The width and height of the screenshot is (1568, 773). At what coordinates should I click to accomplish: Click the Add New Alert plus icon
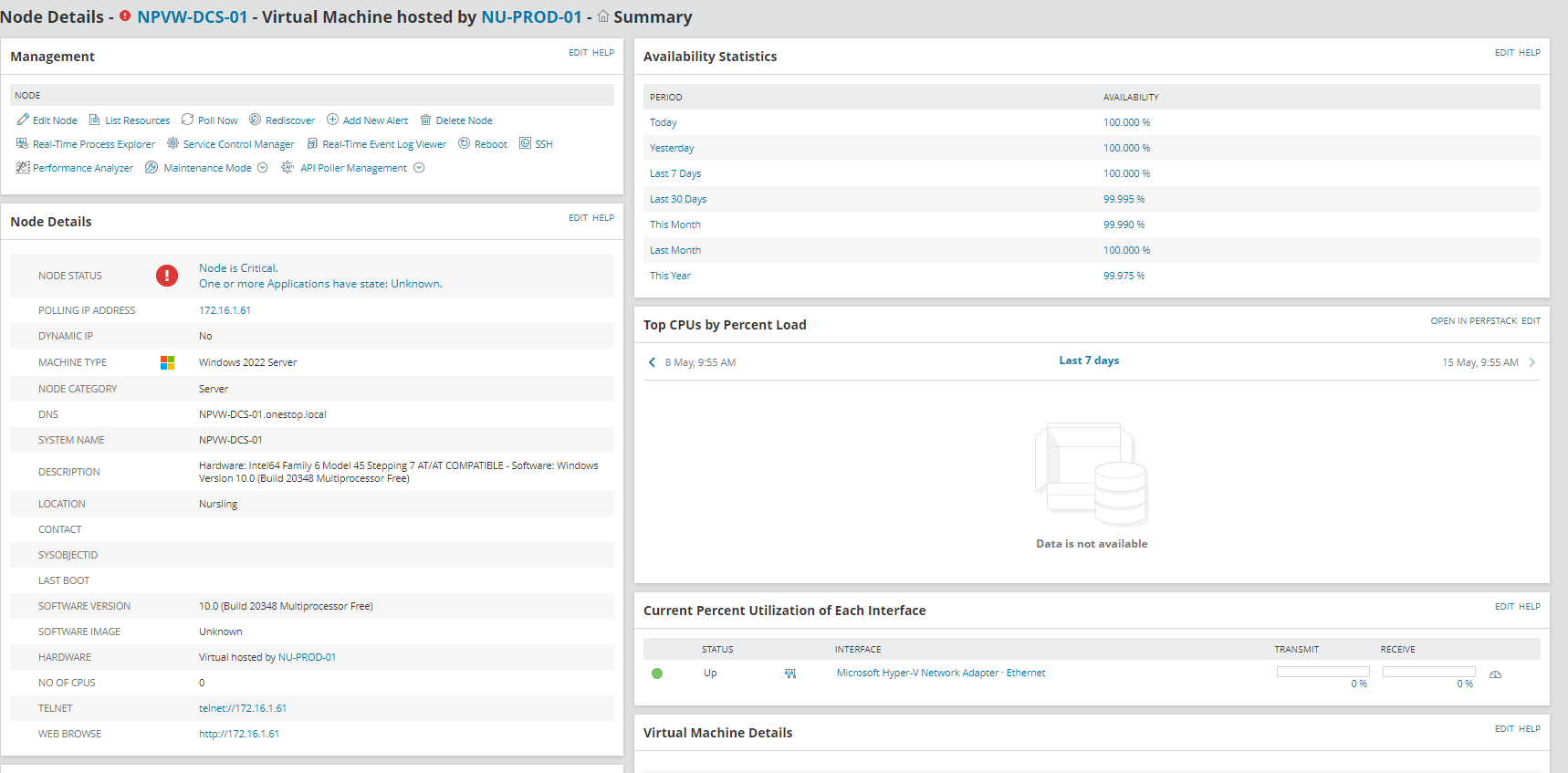tap(333, 120)
